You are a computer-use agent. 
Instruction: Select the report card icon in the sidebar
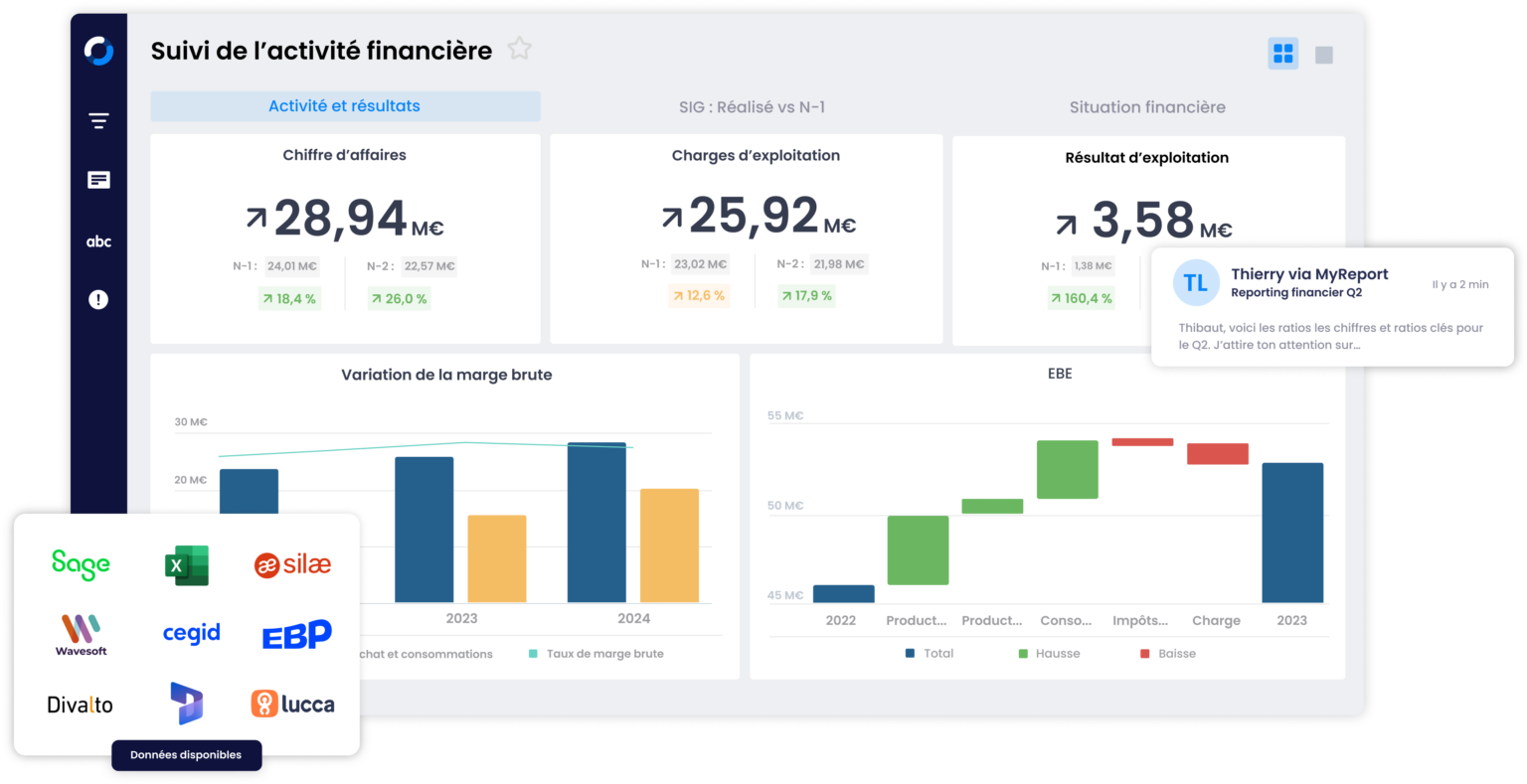click(x=97, y=180)
